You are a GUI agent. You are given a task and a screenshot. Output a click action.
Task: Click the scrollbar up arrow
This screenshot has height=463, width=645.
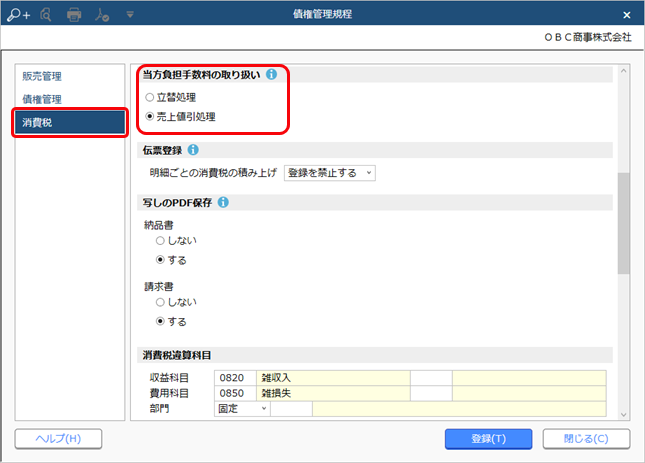(624, 71)
